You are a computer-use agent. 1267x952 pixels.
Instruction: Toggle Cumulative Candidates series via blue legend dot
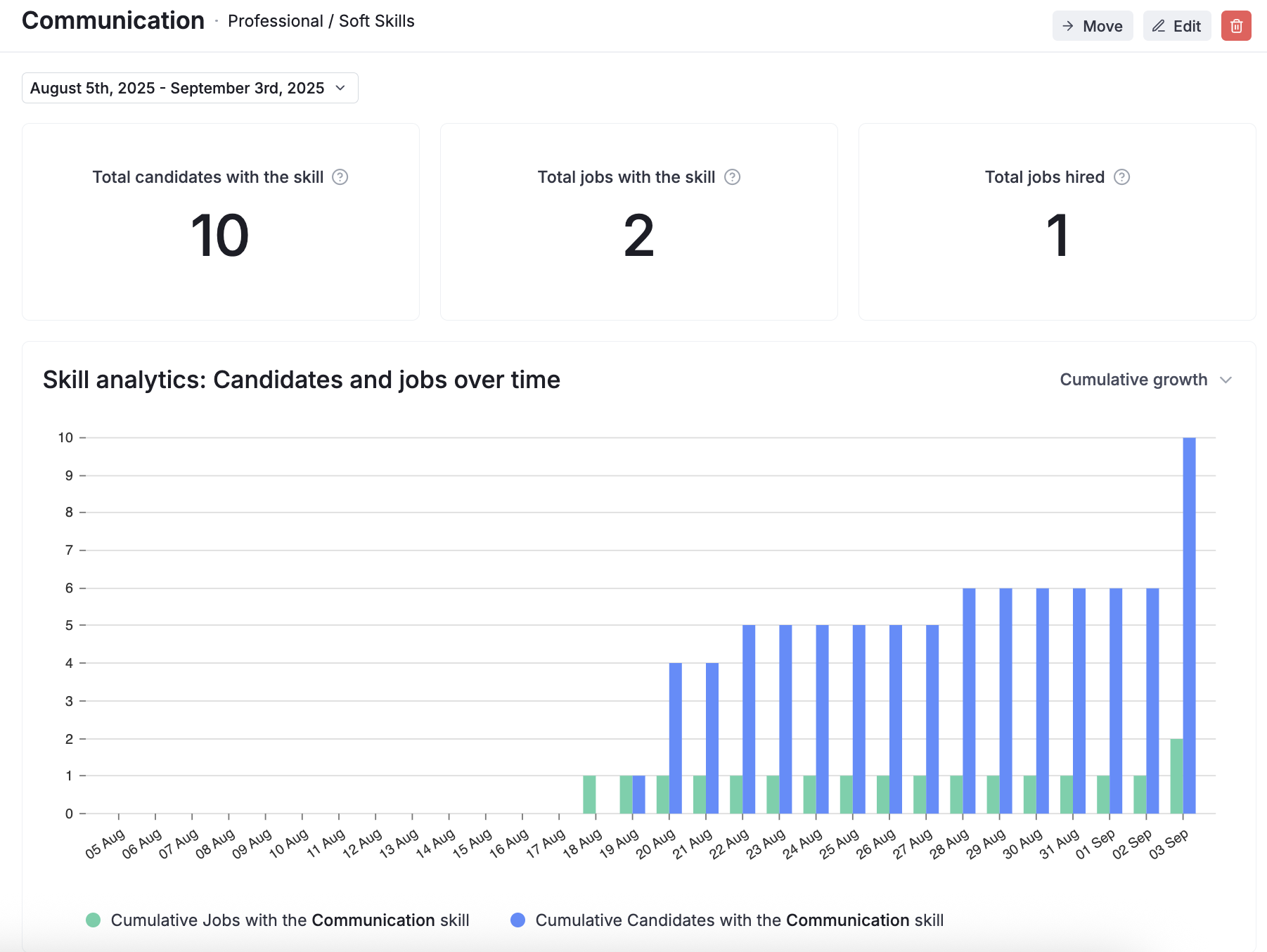pyautogui.click(x=518, y=920)
